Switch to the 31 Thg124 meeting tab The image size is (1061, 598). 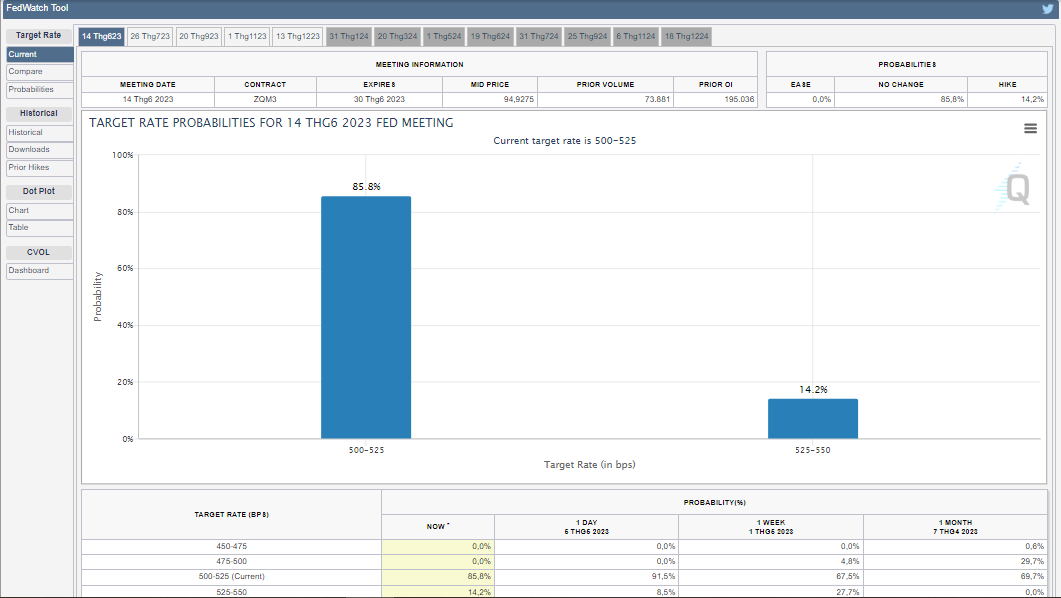[349, 37]
